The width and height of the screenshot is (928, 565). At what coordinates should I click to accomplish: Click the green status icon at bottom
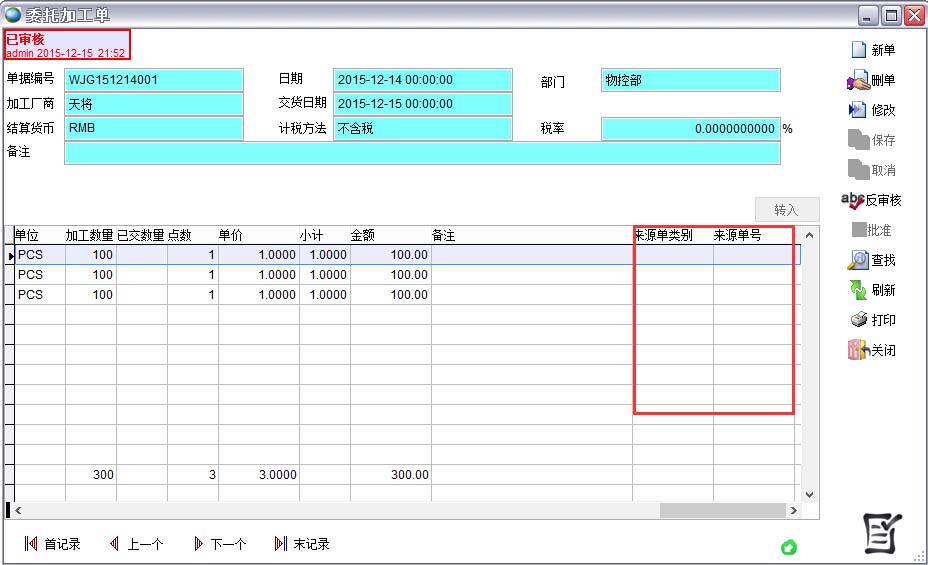click(788, 547)
